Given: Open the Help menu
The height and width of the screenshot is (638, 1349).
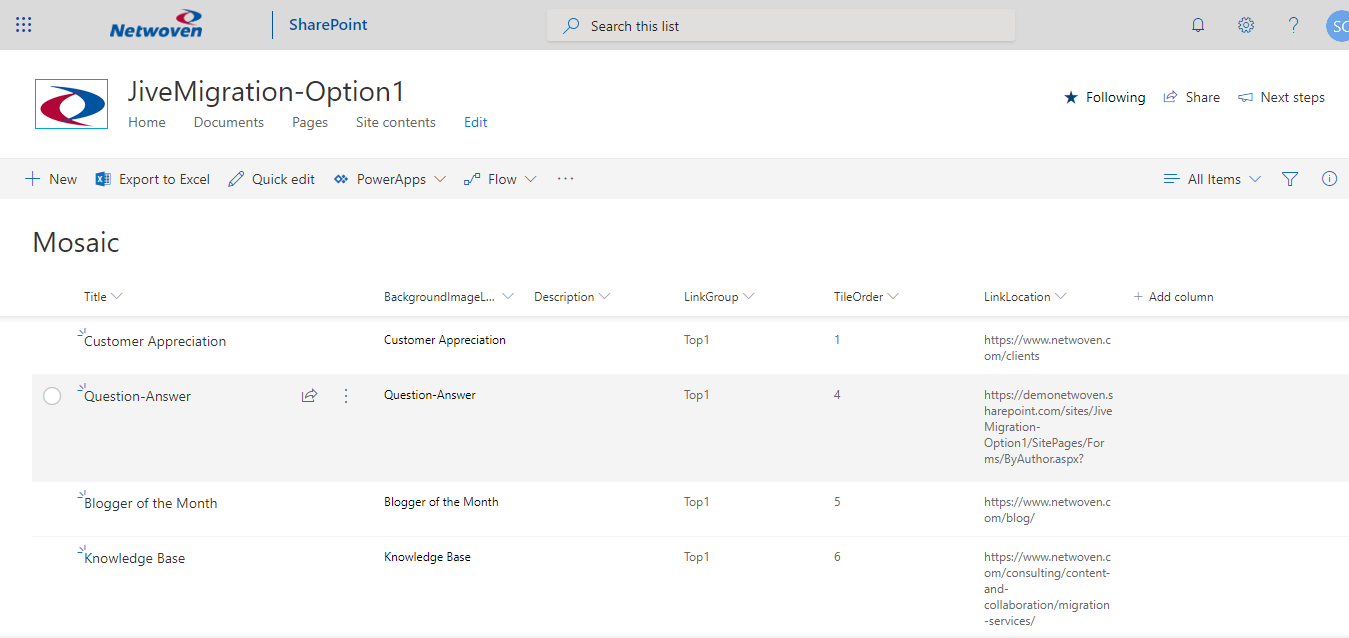Looking at the screenshot, I should point(1292,24).
